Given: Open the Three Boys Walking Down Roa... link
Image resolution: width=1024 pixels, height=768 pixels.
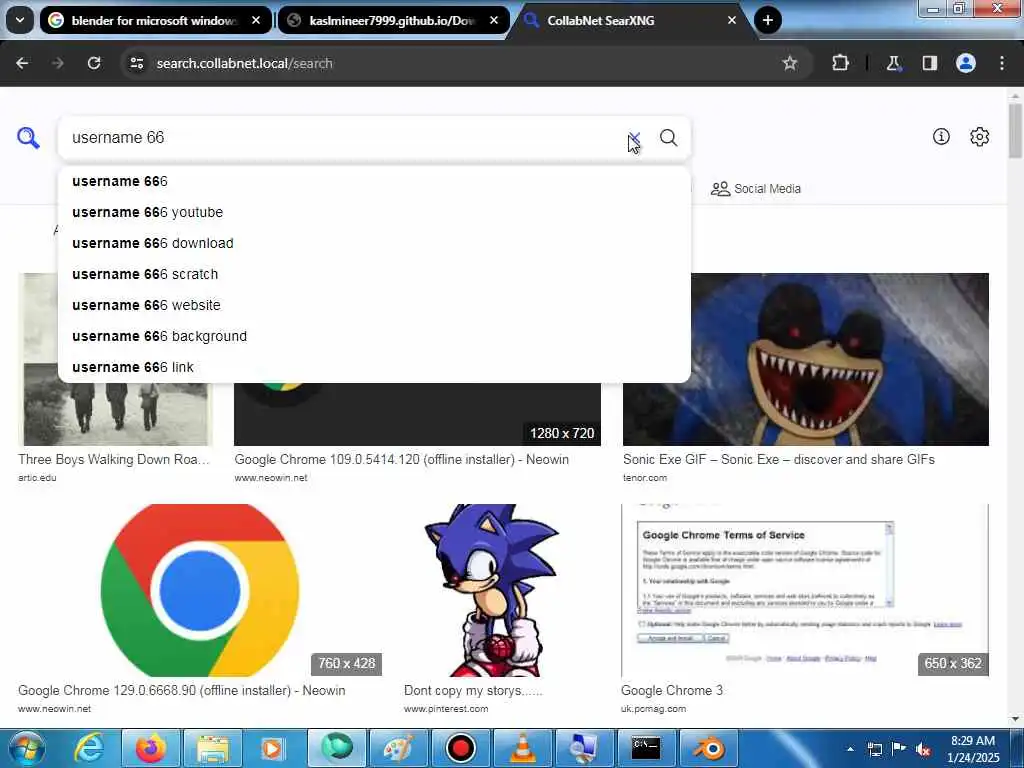Looking at the screenshot, I should click(x=114, y=459).
